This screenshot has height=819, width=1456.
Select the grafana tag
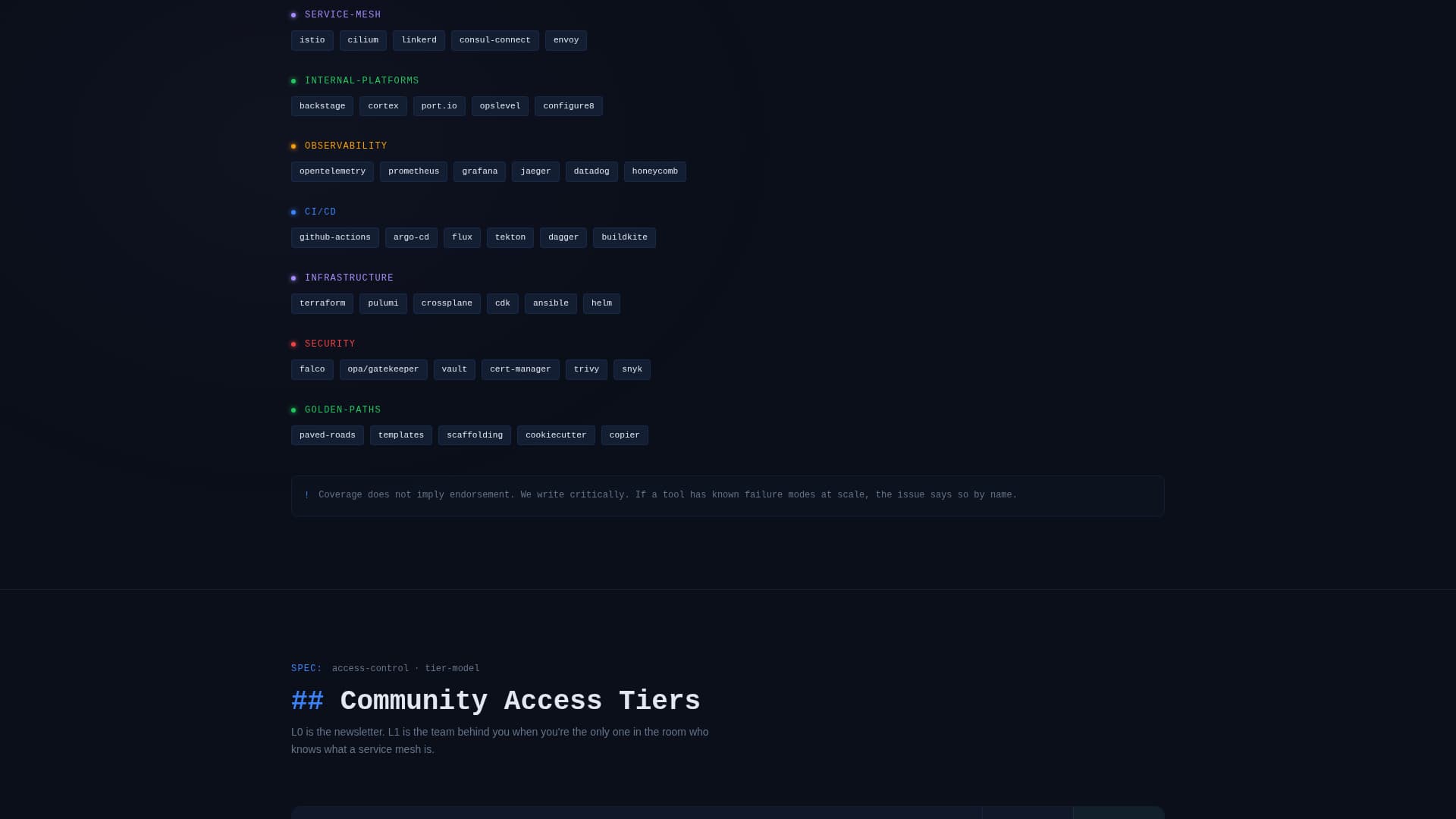click(479, 171)
